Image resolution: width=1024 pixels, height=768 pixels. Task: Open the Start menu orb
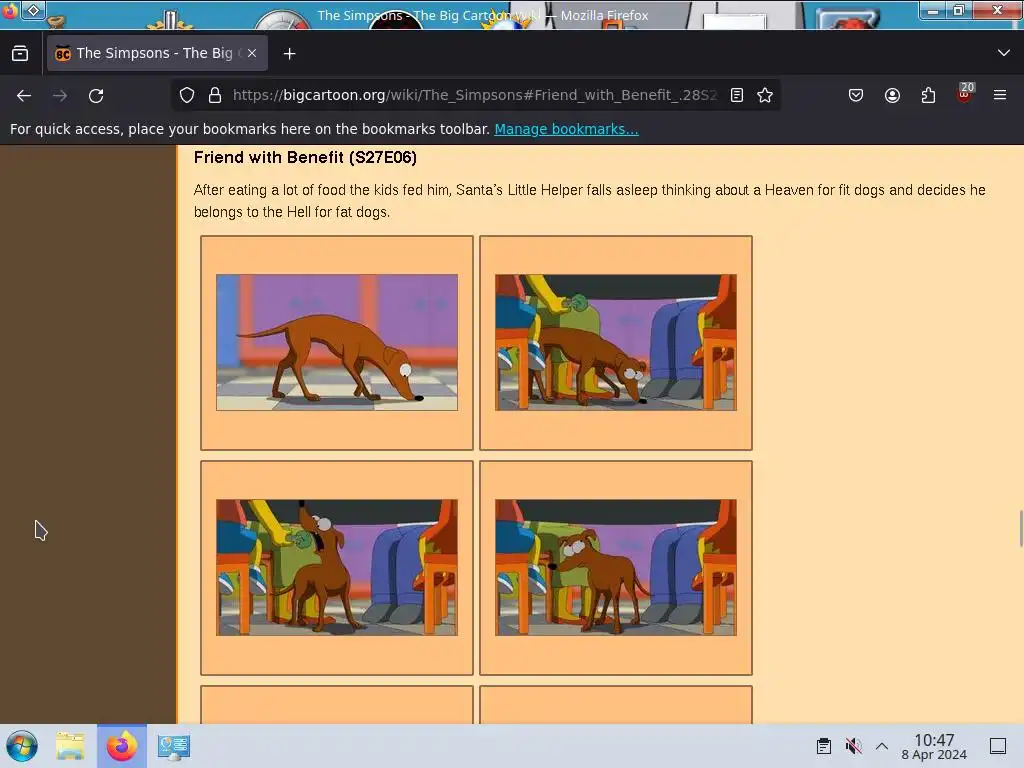[x=22, y=746]
